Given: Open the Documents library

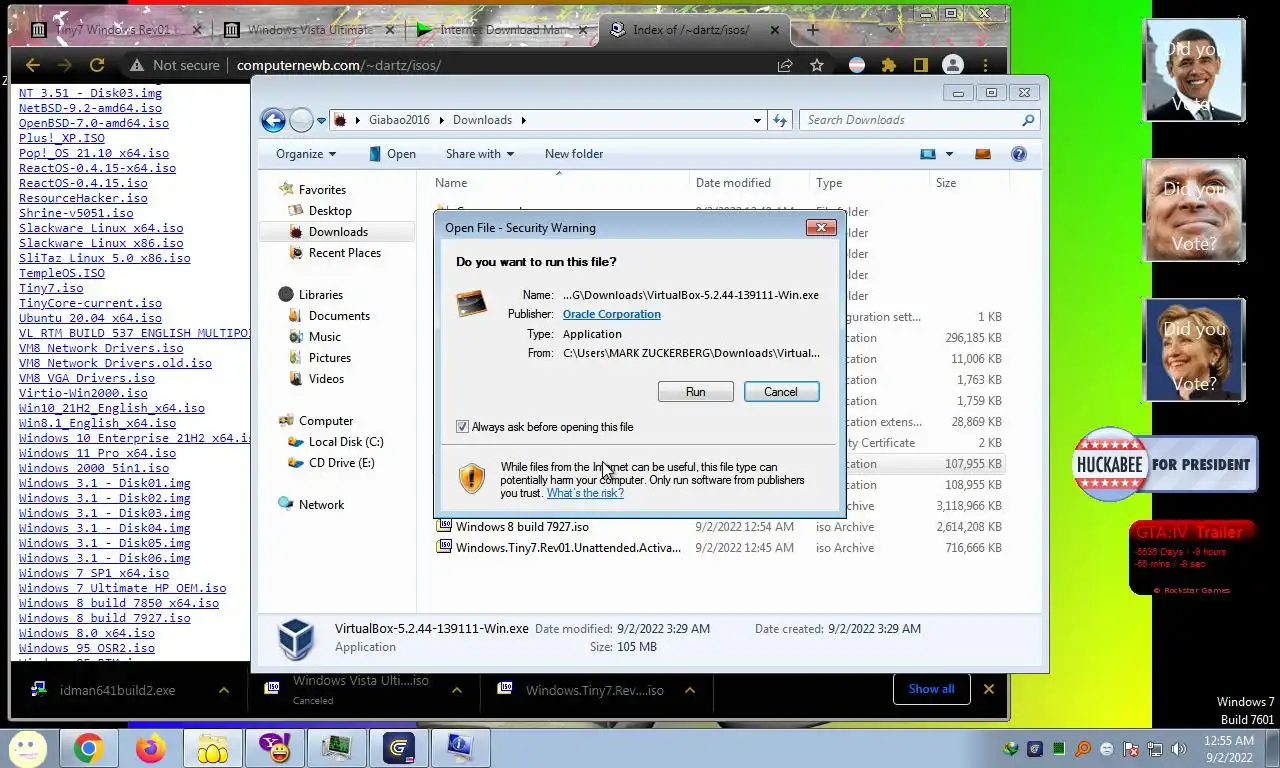Looking at the screenshot, I should coord(339,316).
